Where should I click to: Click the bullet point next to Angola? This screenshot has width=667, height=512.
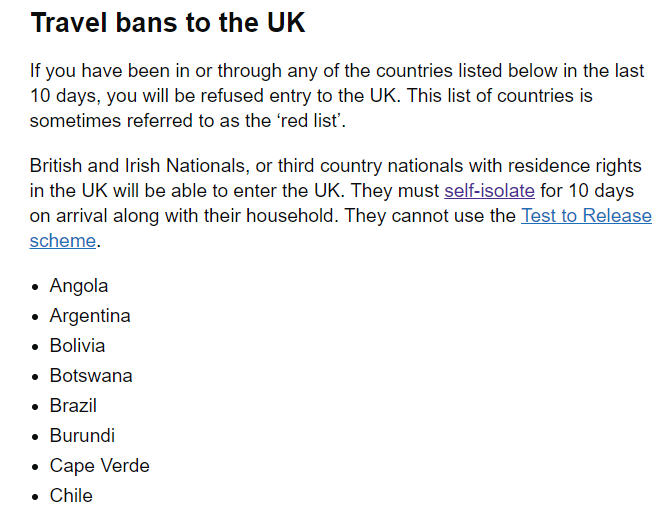[35, 287]
